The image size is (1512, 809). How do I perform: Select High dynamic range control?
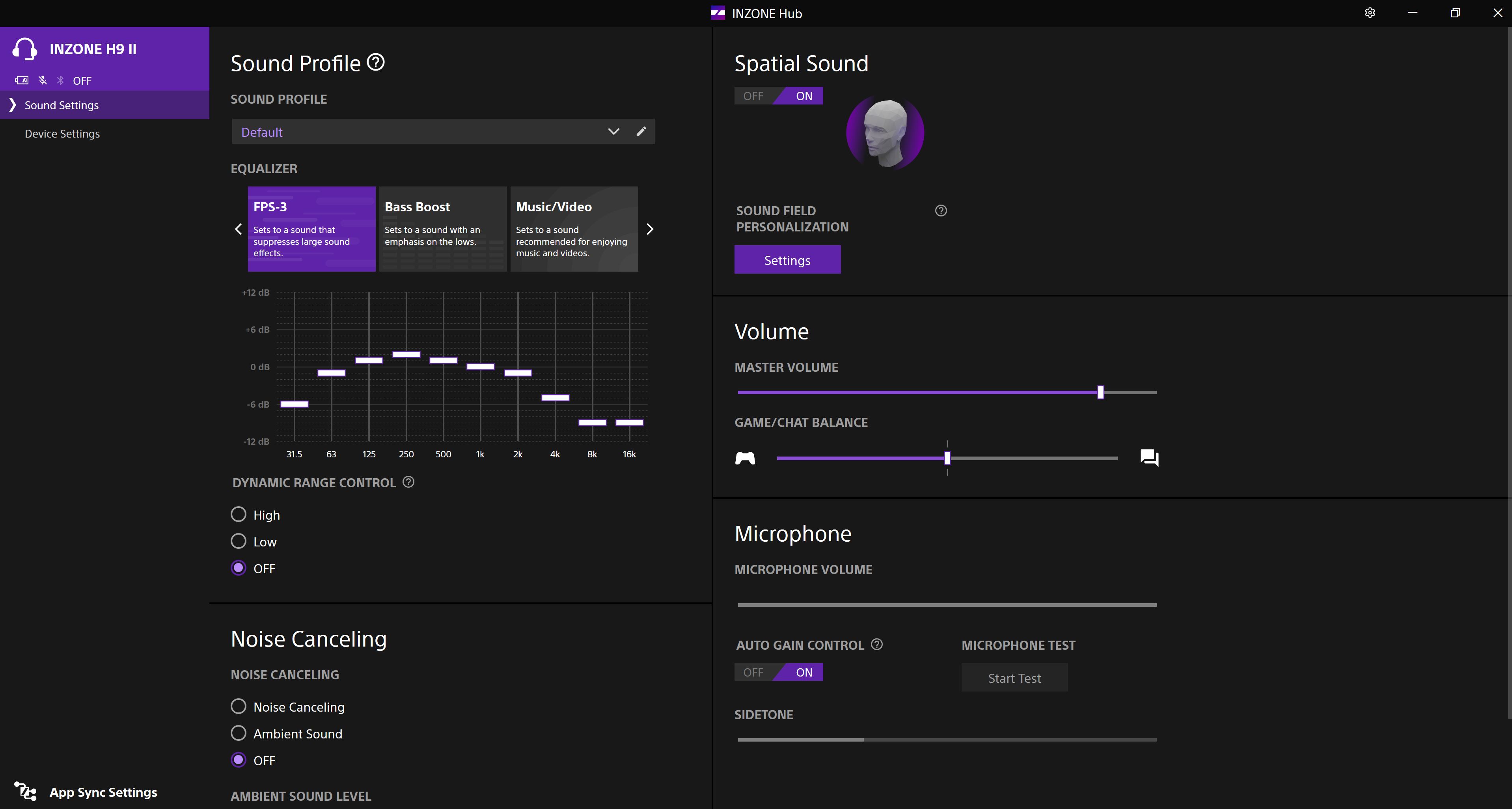click(238, 514)
